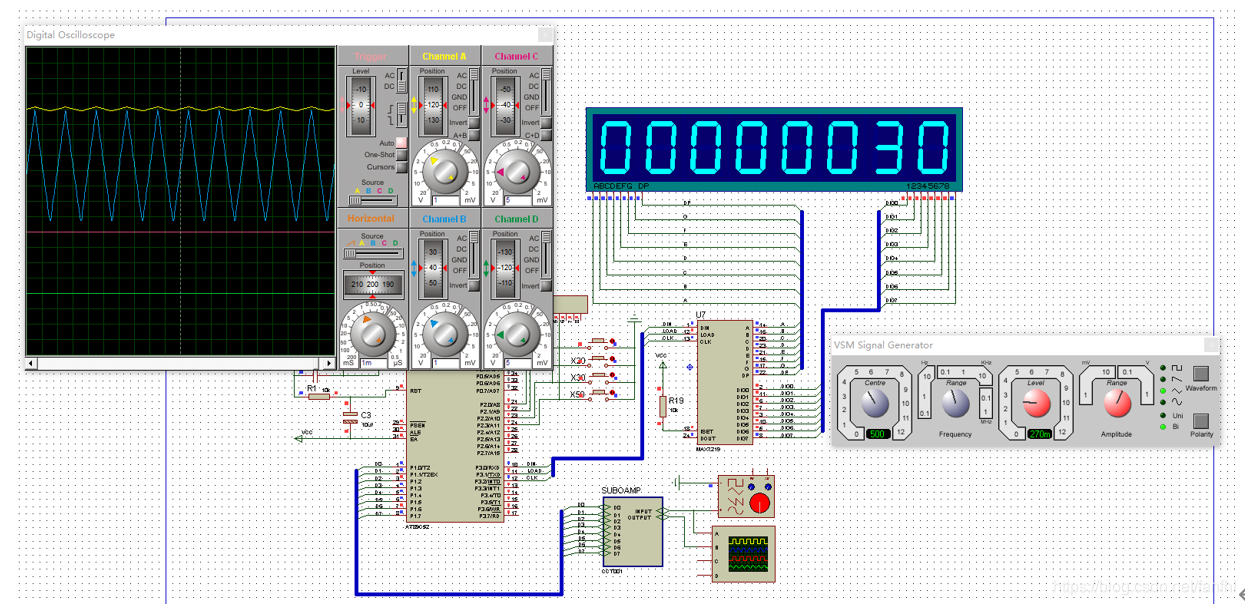Viewport: 1245px width, 605px height.
Task: Adjust Channel D coupling slider
Action: pos(546,255)
